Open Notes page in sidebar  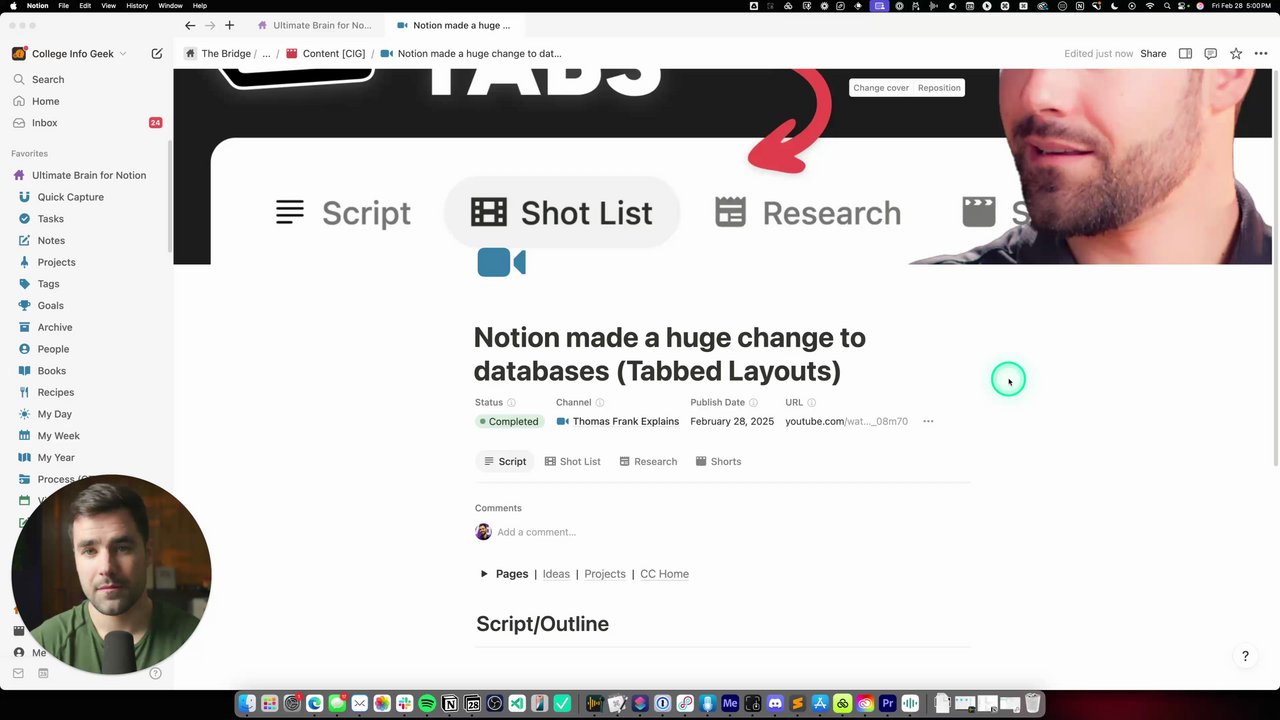[51, 240]
